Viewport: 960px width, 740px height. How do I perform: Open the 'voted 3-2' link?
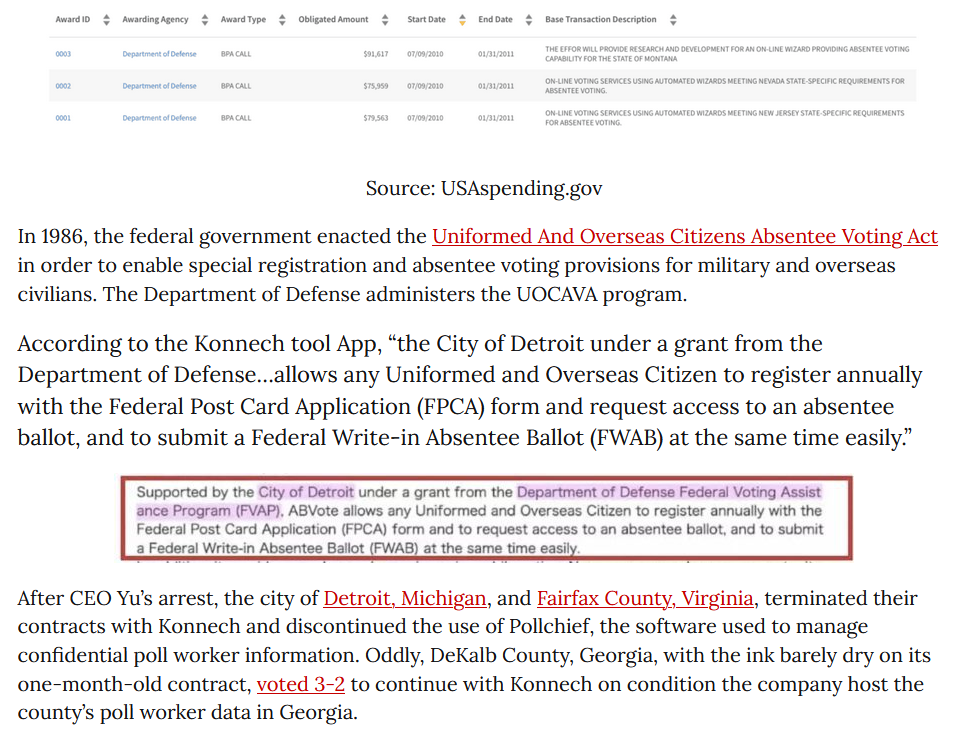pyautogui.click(x=301, y=684)
